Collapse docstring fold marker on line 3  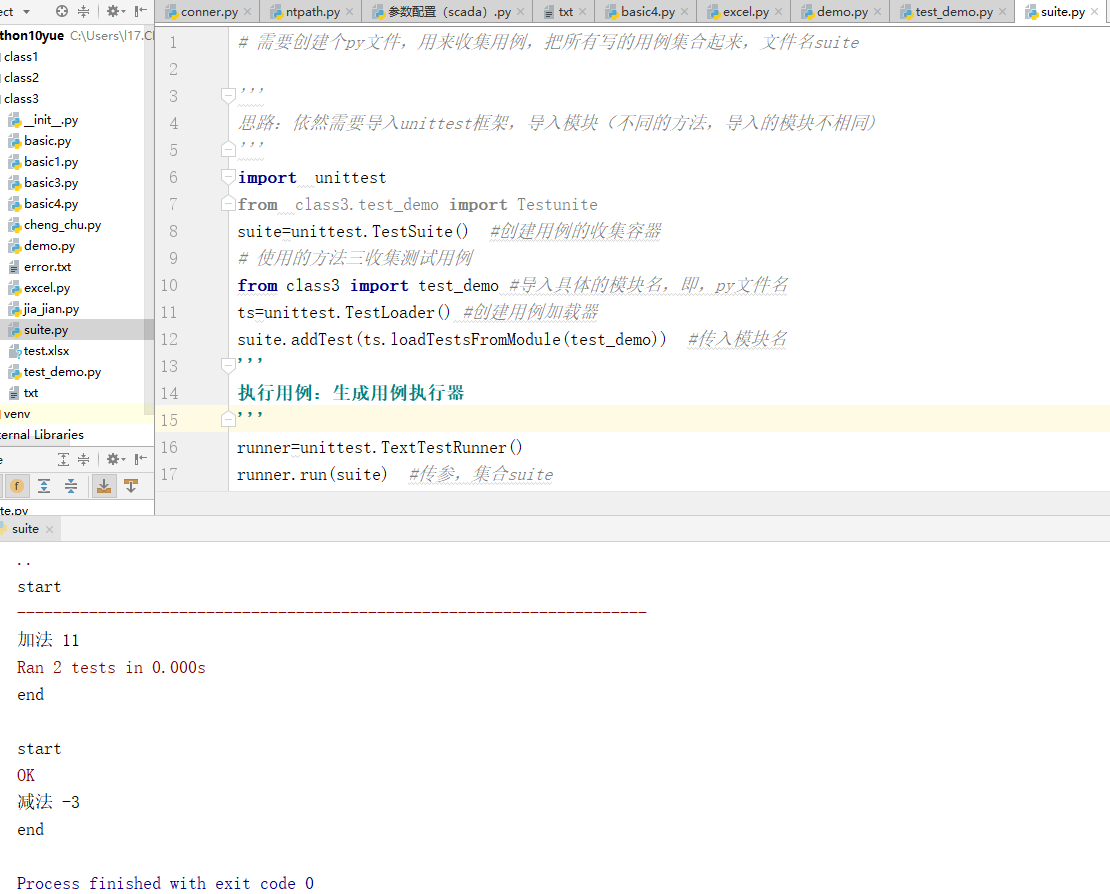click(x=228, y=95)
